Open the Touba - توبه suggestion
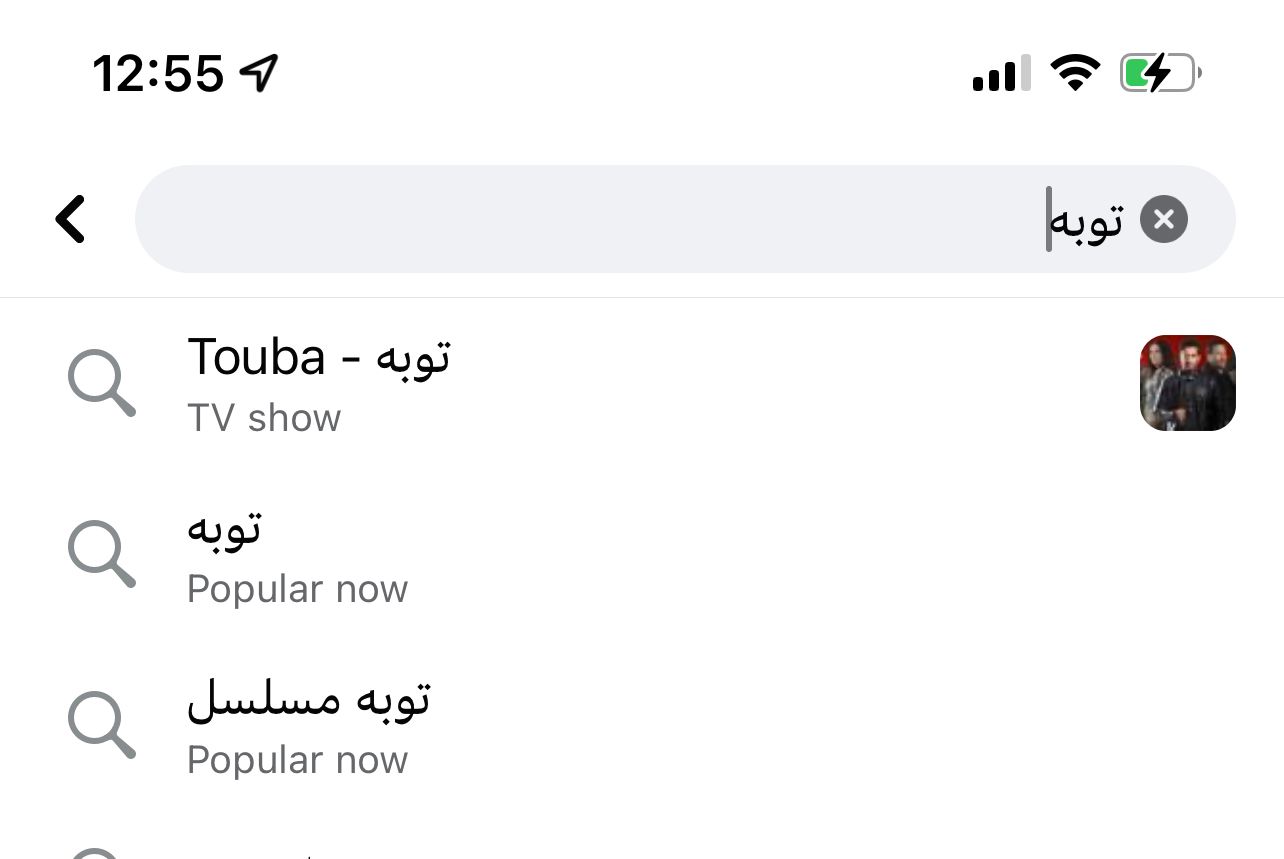 (318, 357)
